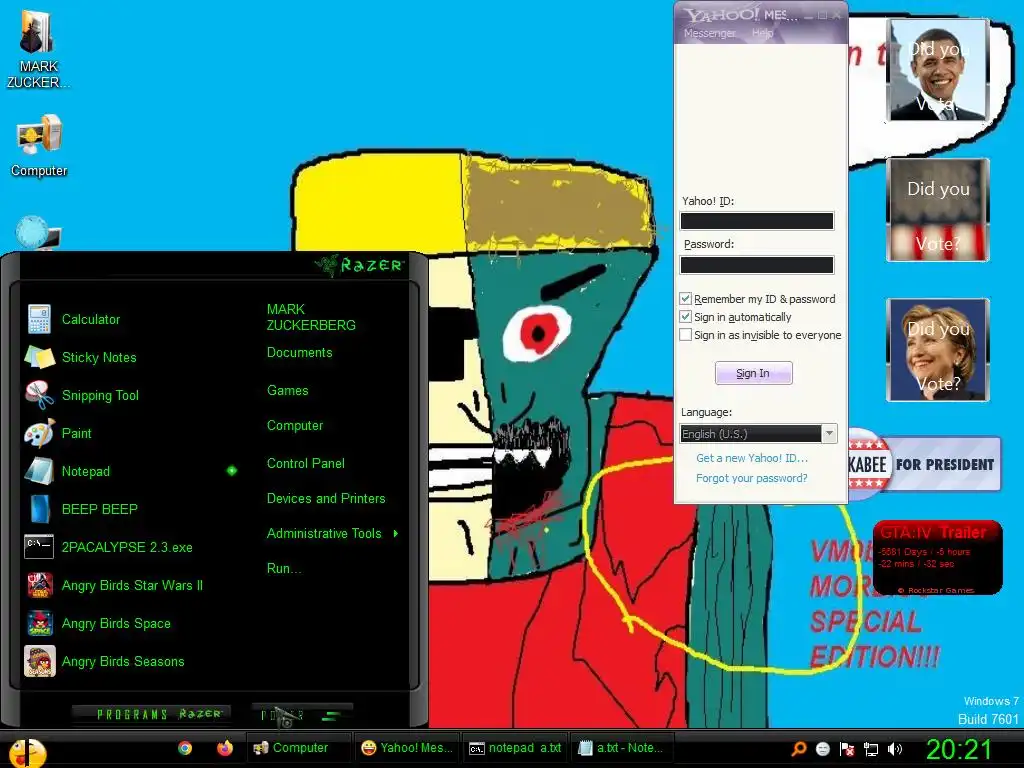Screen dimensions: 1024x768
Task: Click the start menu power button
Action: 302,716
